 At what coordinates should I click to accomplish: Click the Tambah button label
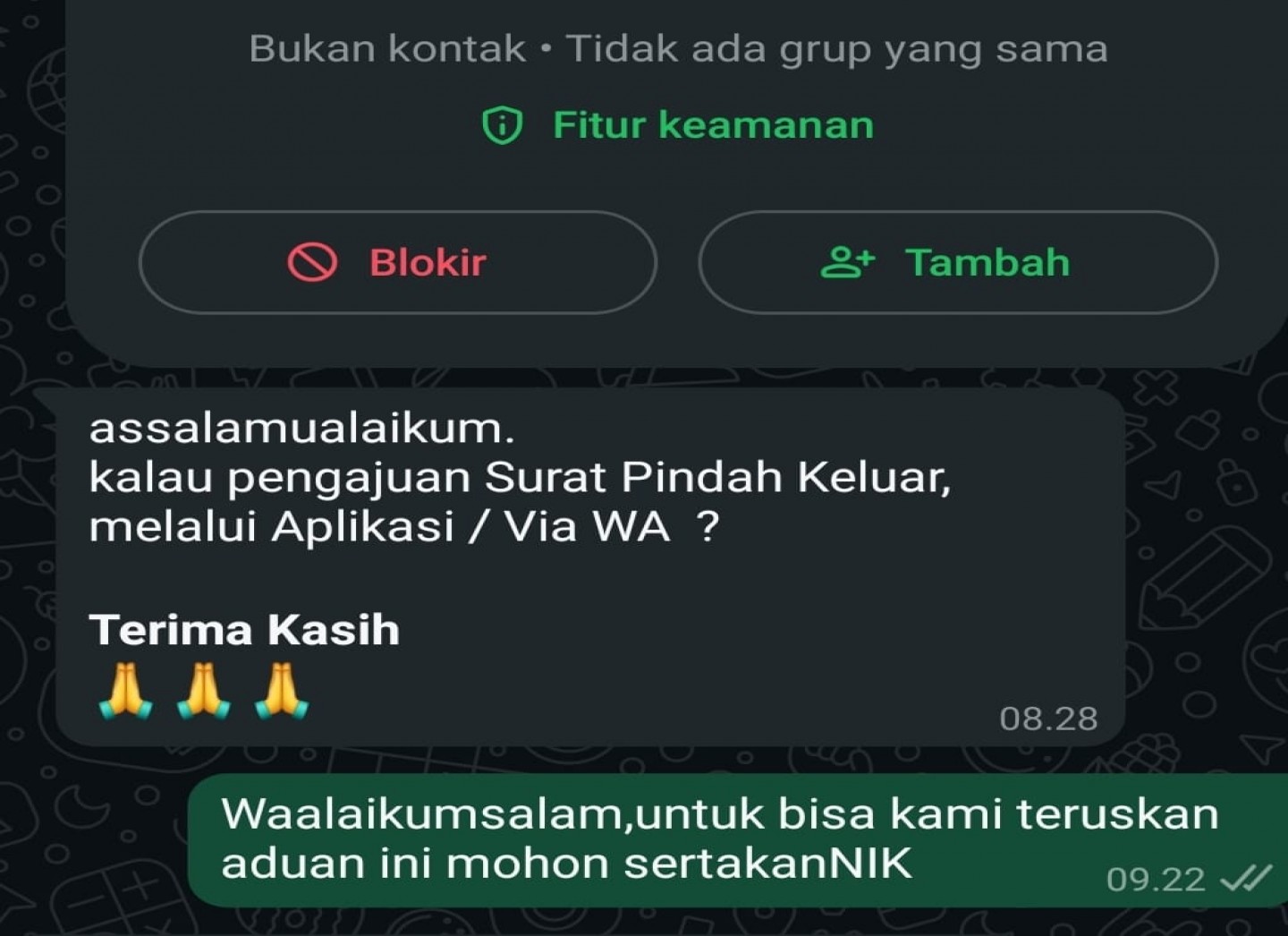(x=987, y=263)
